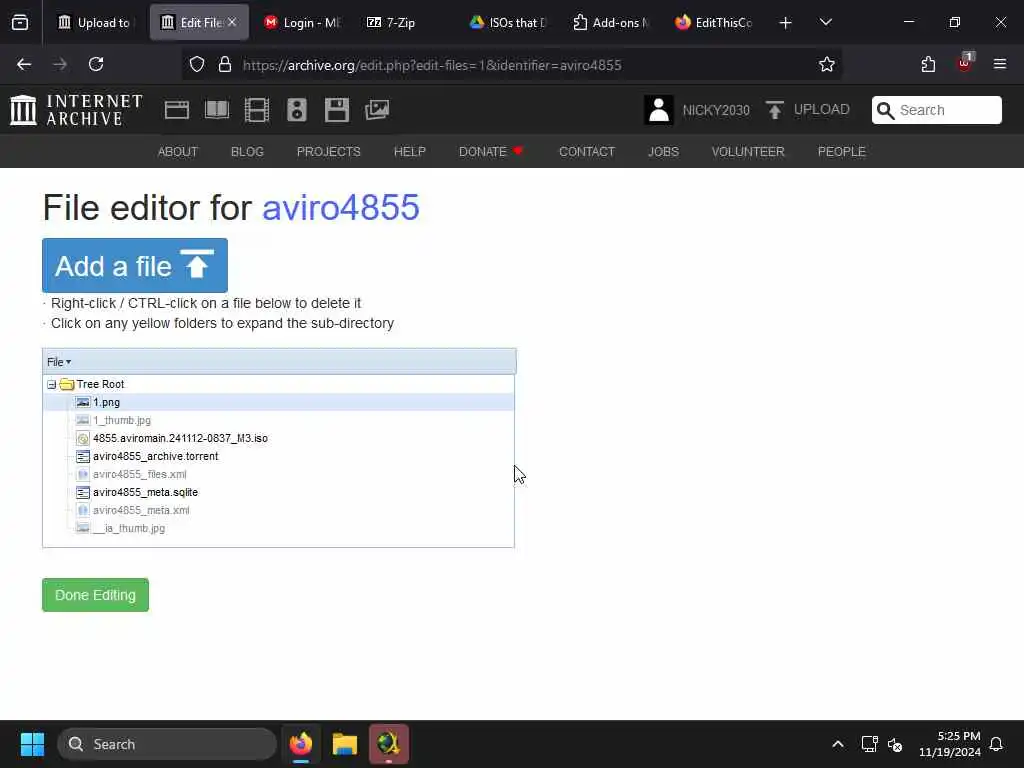Viewport: 1024px width, 768px height.
Task: Click the NICKY2030 user avatar icon
Action: point(658,110)
